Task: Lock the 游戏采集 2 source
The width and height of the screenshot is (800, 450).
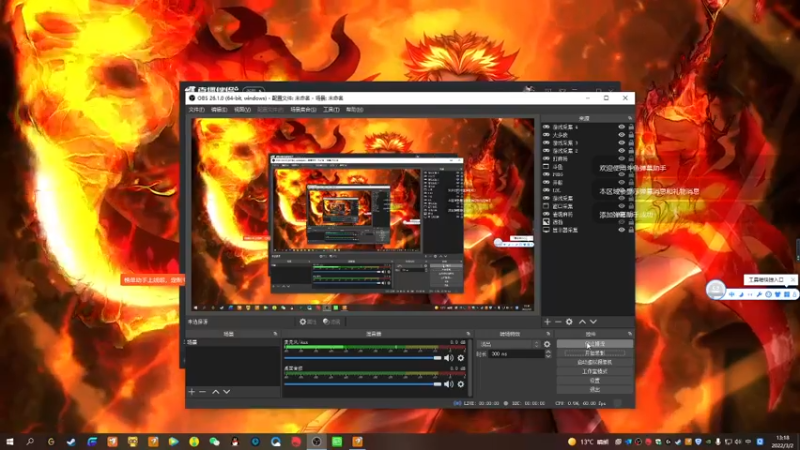Action: (x=631, y=151)
